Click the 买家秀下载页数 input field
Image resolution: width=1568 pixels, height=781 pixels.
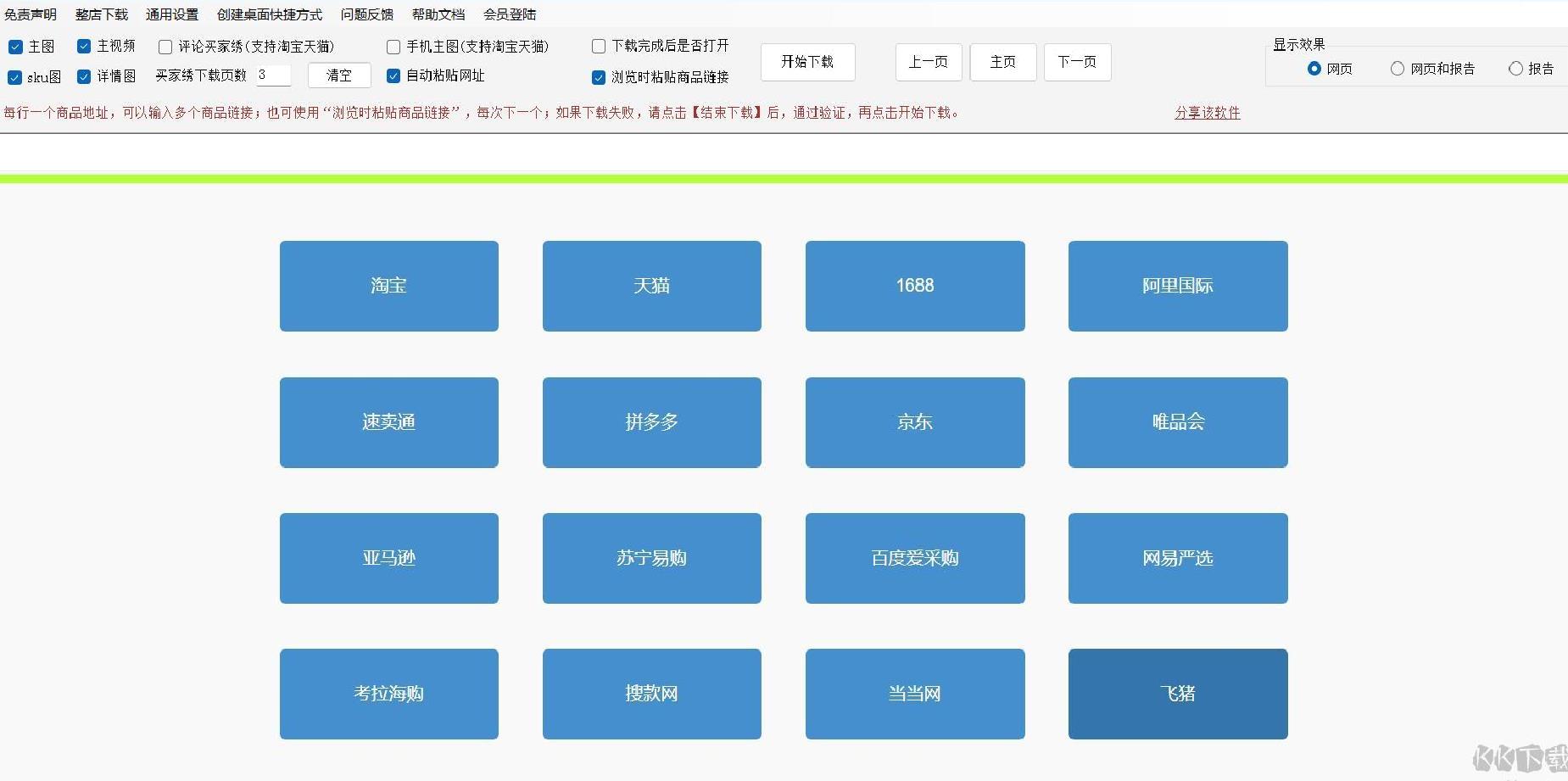coord(273,75)
